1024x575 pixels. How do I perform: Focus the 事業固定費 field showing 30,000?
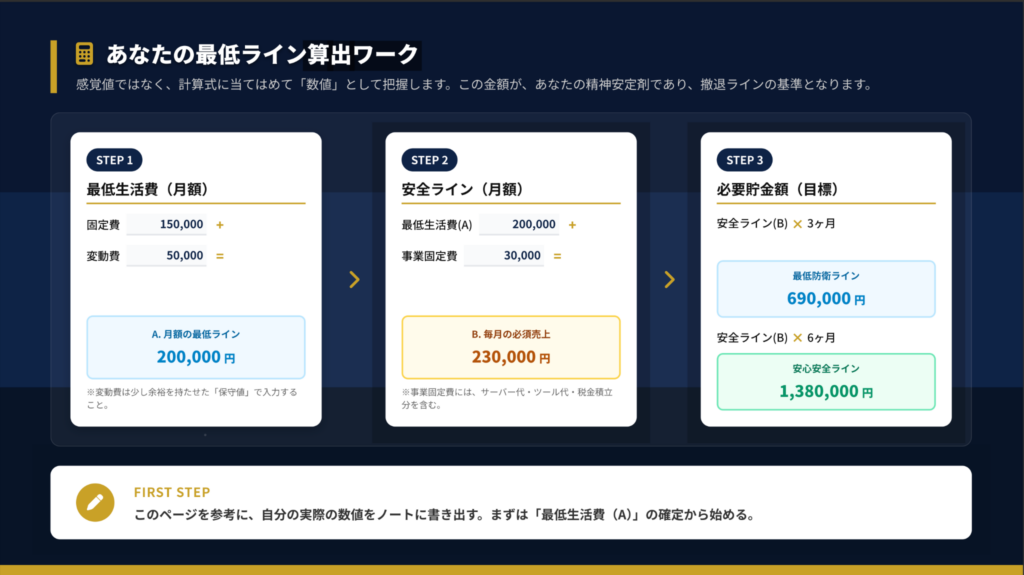[x=503, y=256]
